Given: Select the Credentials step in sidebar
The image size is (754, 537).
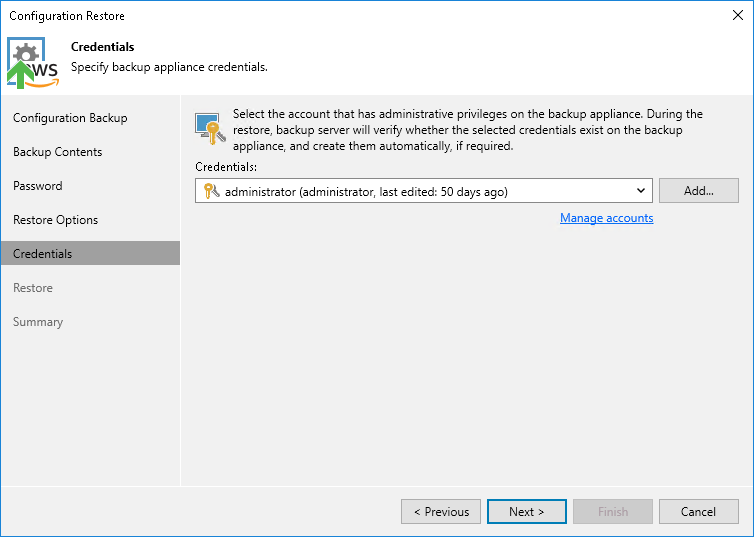Looking at the screenshot, I should tap(43, 254).
